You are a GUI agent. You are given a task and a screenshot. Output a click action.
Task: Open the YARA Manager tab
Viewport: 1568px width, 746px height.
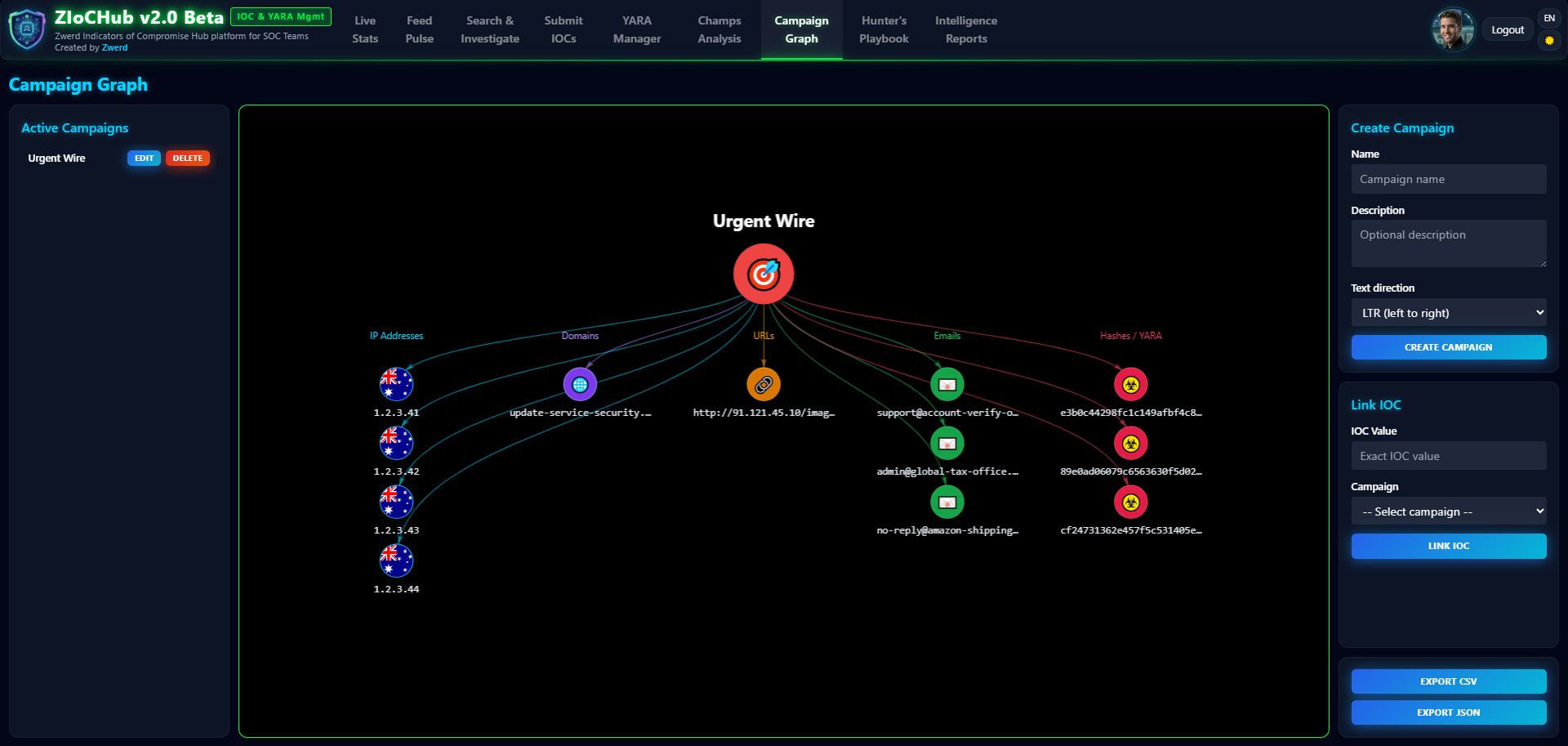(637, 29)
